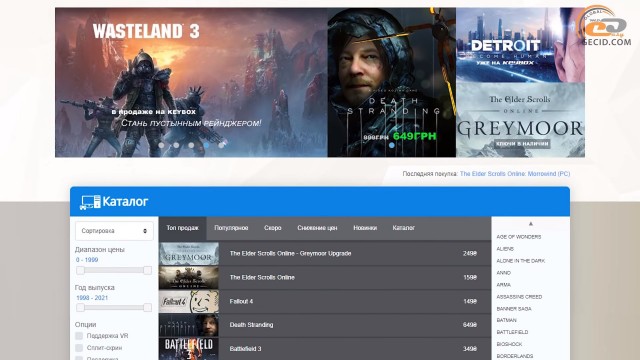Viewport: 640px width, 360px height.
Task: Click the Battlefield 3 list thumbnail
Action: (189, 349)
